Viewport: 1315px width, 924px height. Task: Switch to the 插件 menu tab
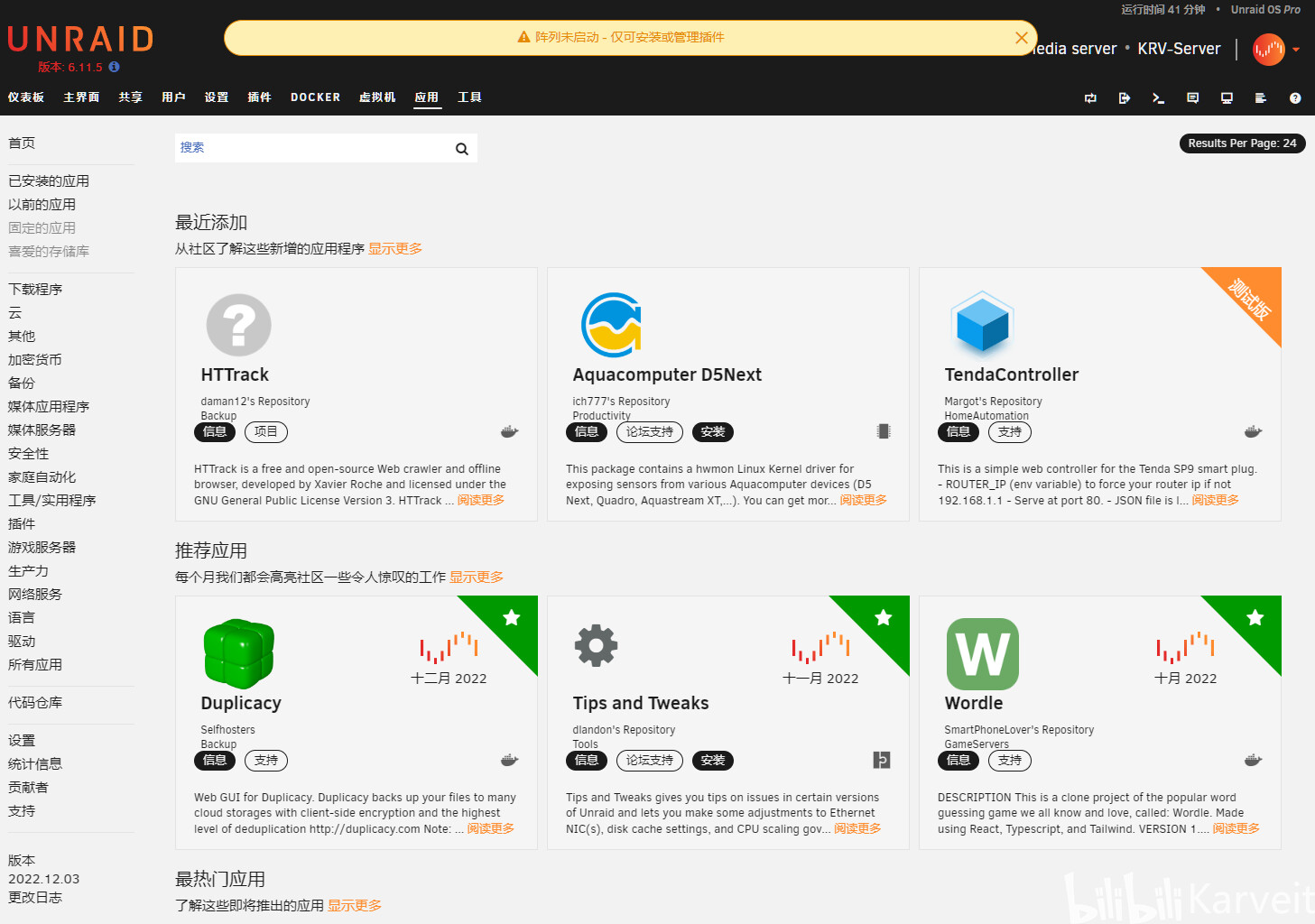coord(259,97)
